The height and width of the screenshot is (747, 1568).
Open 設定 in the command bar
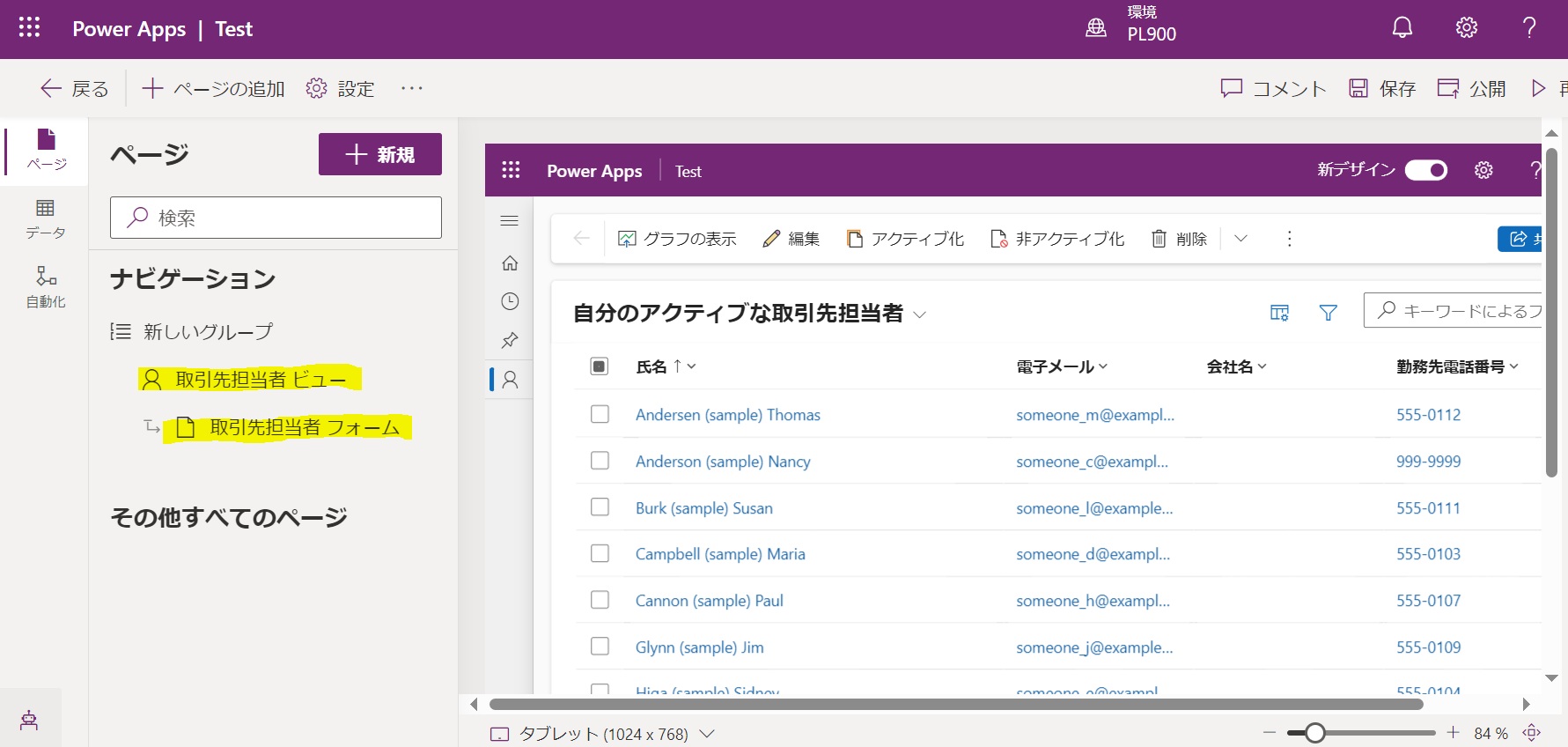coord(341,88)
